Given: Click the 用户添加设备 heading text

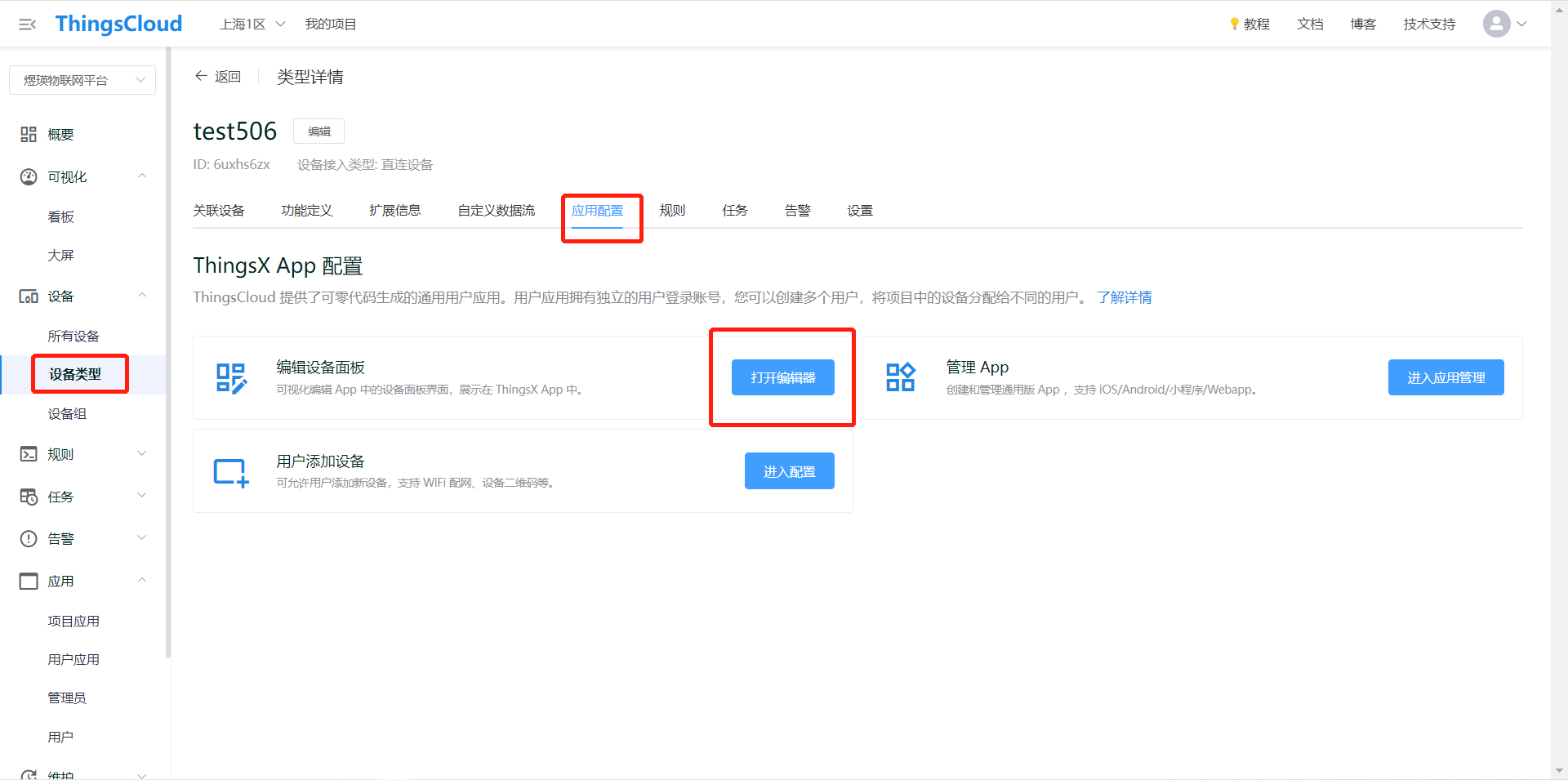Looking at the screenshot, I should click(x=320, y=461).
